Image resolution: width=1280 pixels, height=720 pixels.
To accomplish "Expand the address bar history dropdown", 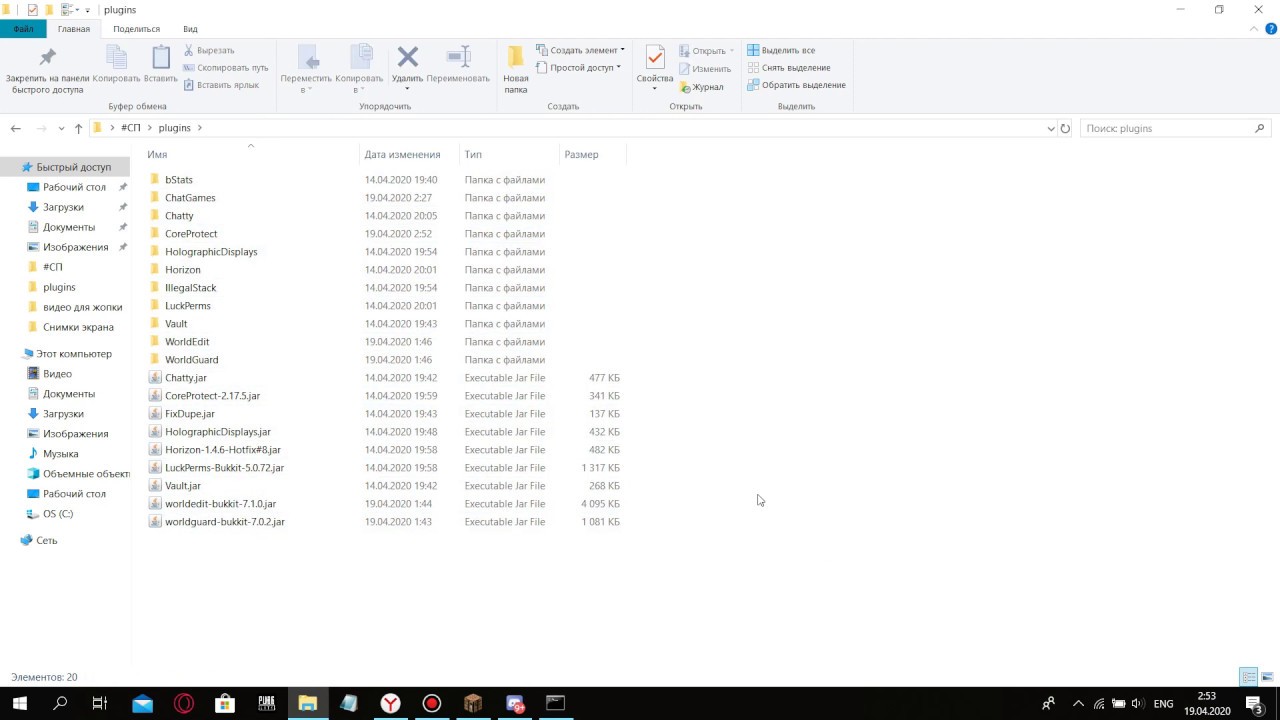I will click(x=1050, y=128).
